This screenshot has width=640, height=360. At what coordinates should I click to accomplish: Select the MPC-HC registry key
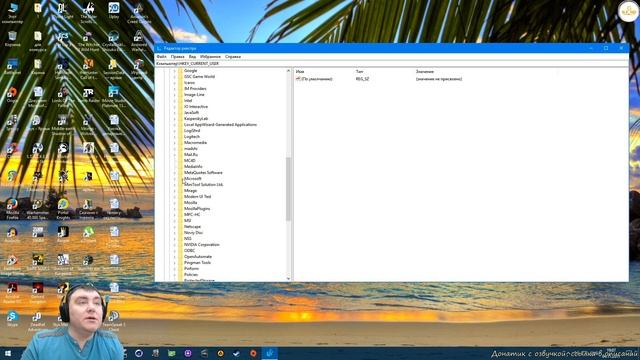click(x=192, y=214)
